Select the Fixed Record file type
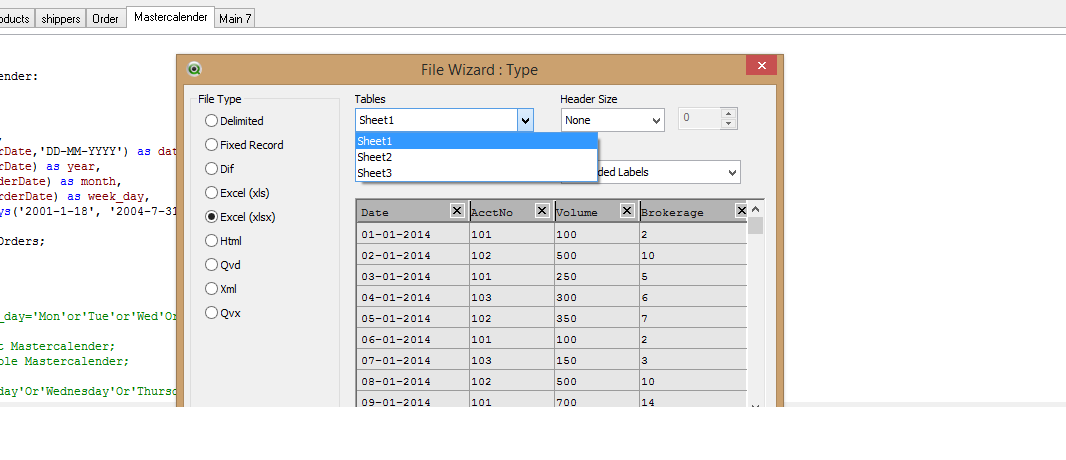Screen dimensions: 1066x460 211,145
